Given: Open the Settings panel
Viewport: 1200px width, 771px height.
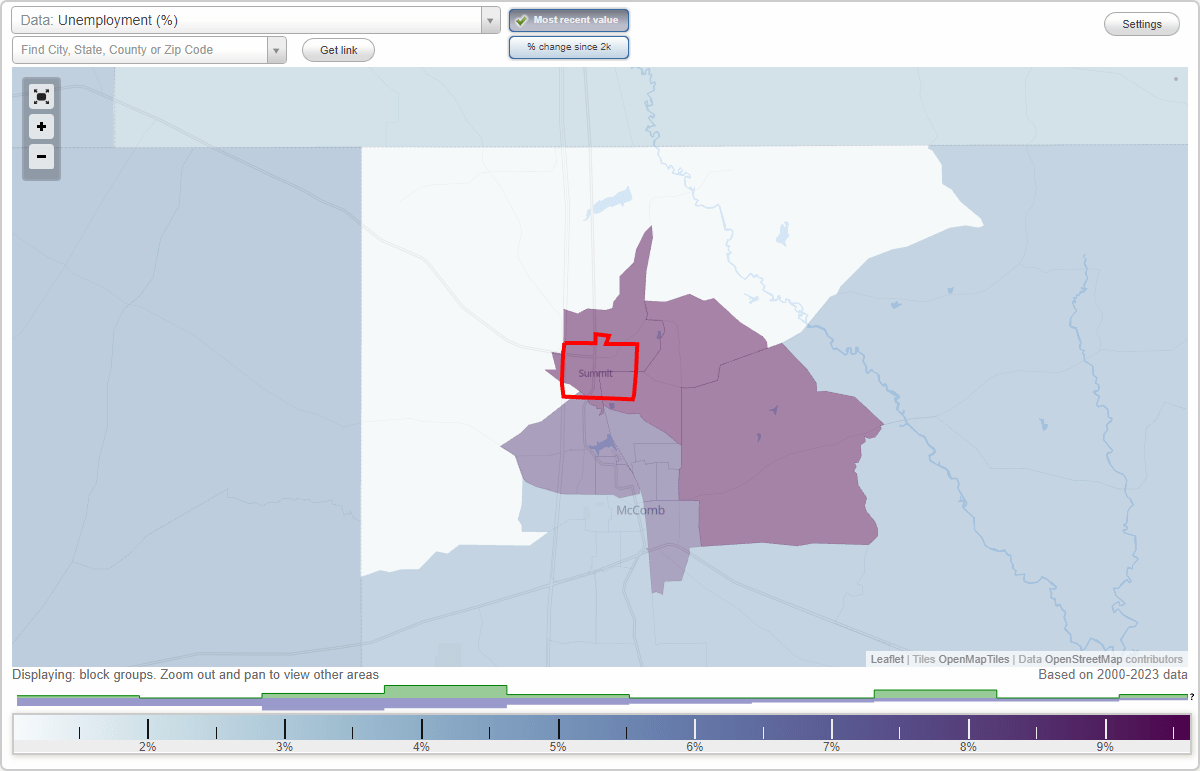Looking at the screenshot, I should click(1141, 23).
